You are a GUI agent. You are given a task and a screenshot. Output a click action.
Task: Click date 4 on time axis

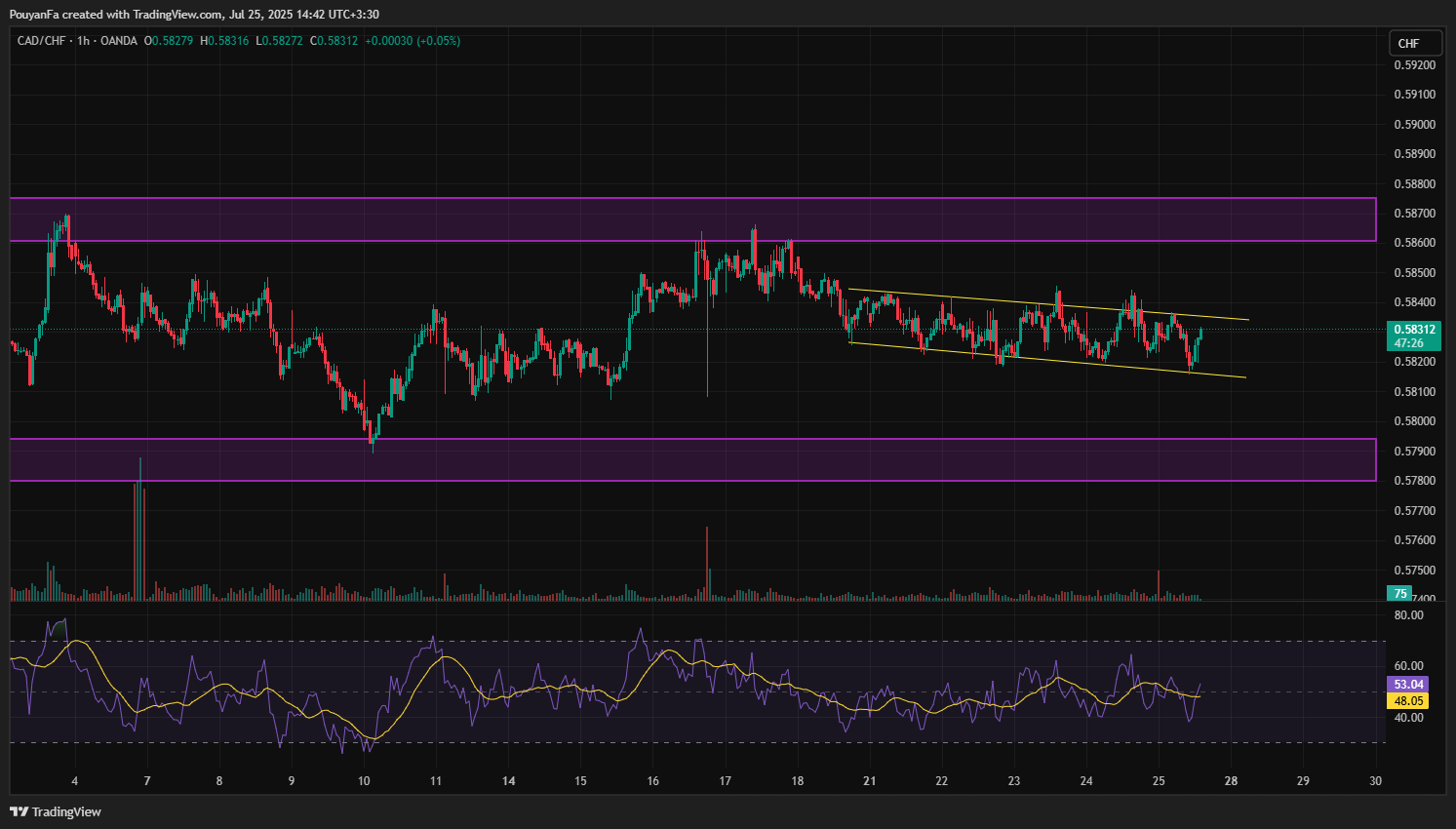[74, 781]
